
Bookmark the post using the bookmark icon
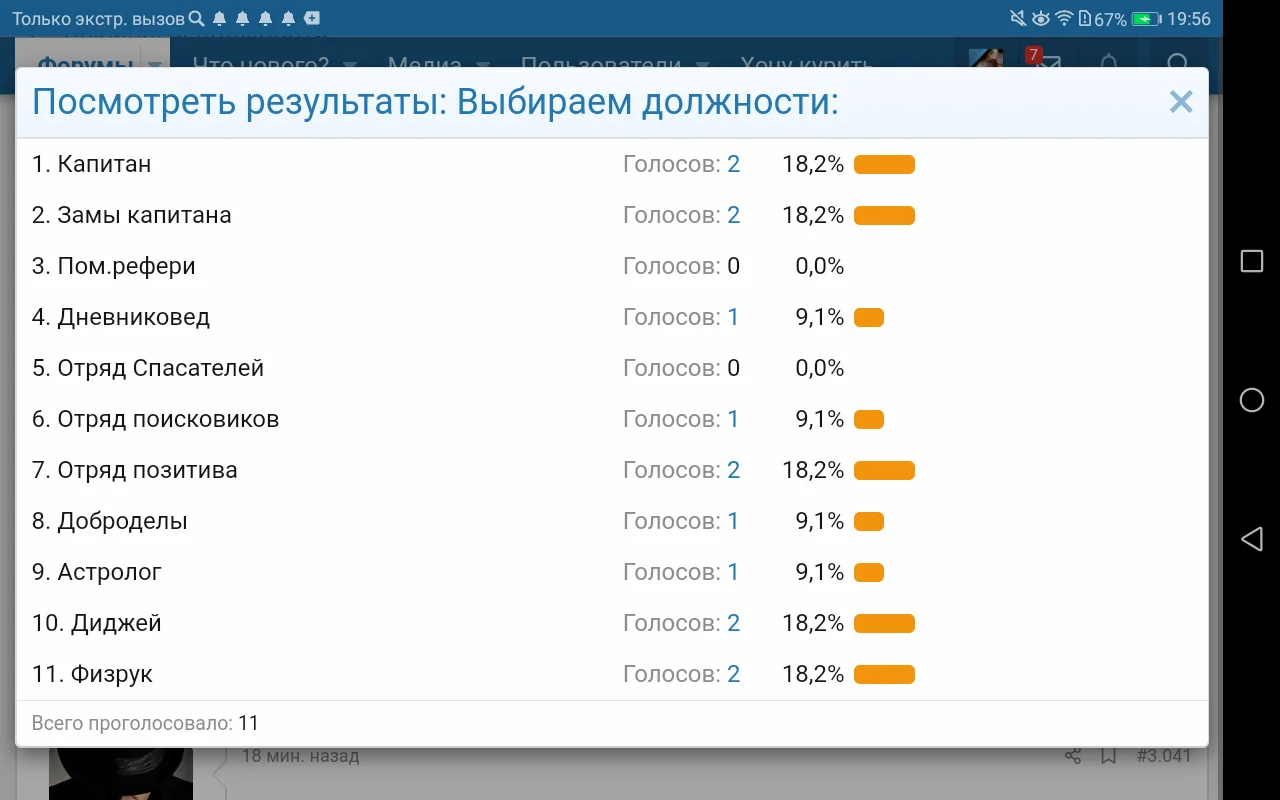(1108, 757)
